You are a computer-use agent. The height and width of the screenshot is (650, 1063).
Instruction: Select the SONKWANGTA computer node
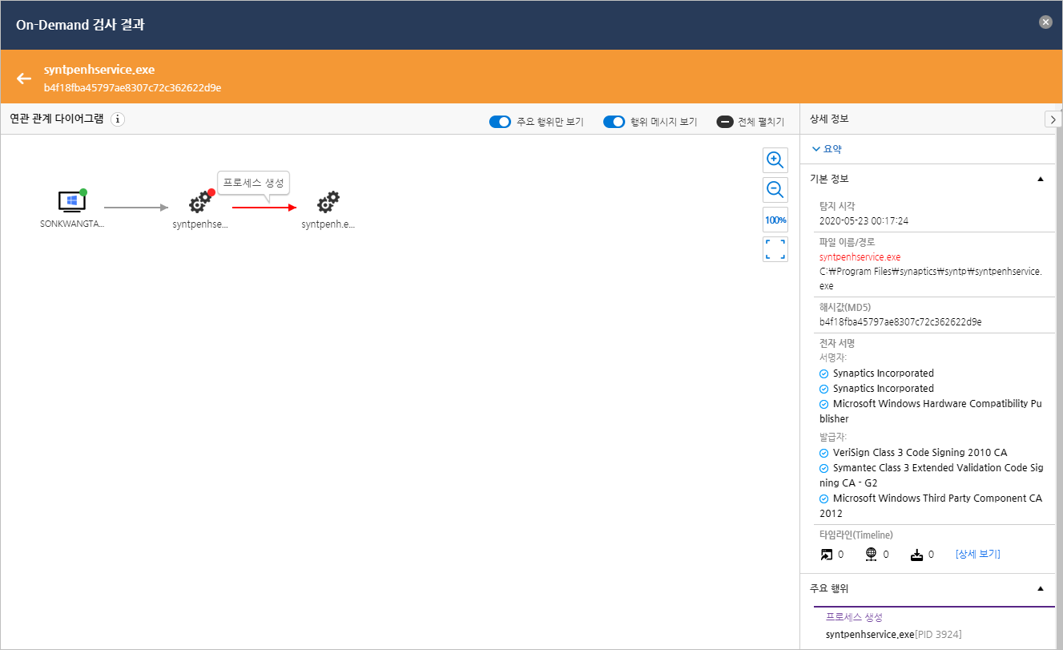tap(71, 202)
